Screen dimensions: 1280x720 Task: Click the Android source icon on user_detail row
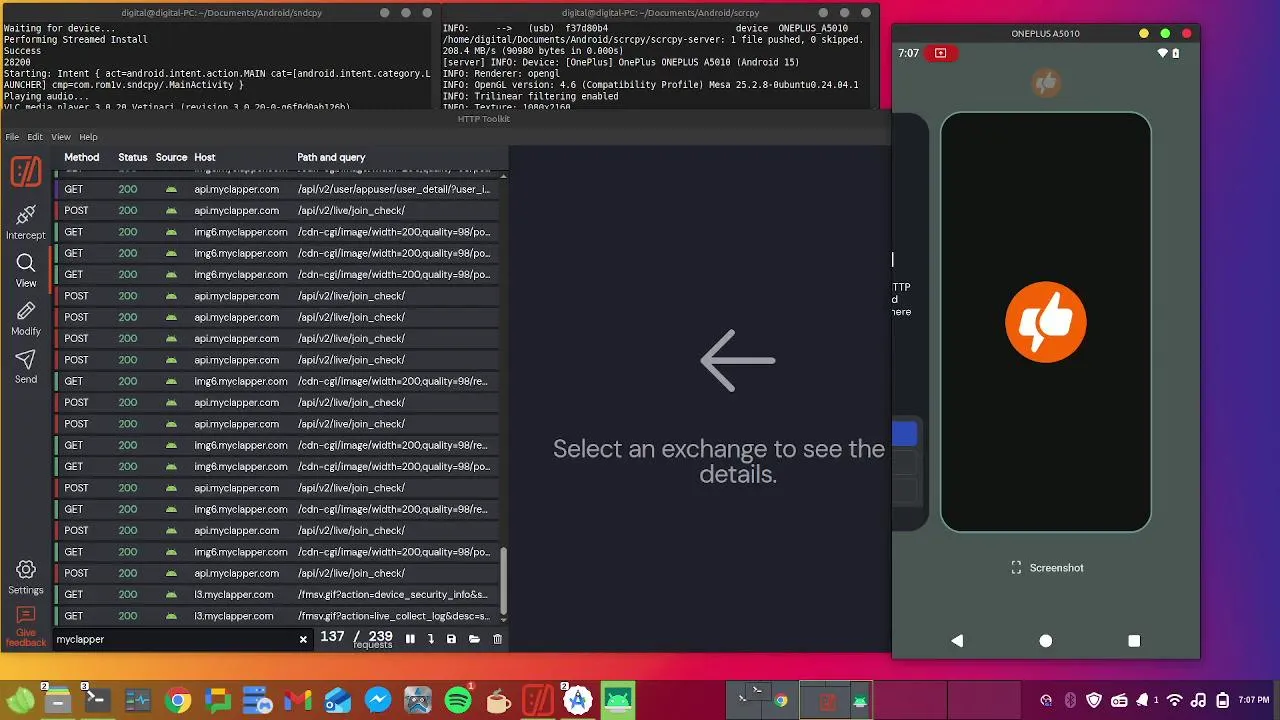(x=171, y=189)
